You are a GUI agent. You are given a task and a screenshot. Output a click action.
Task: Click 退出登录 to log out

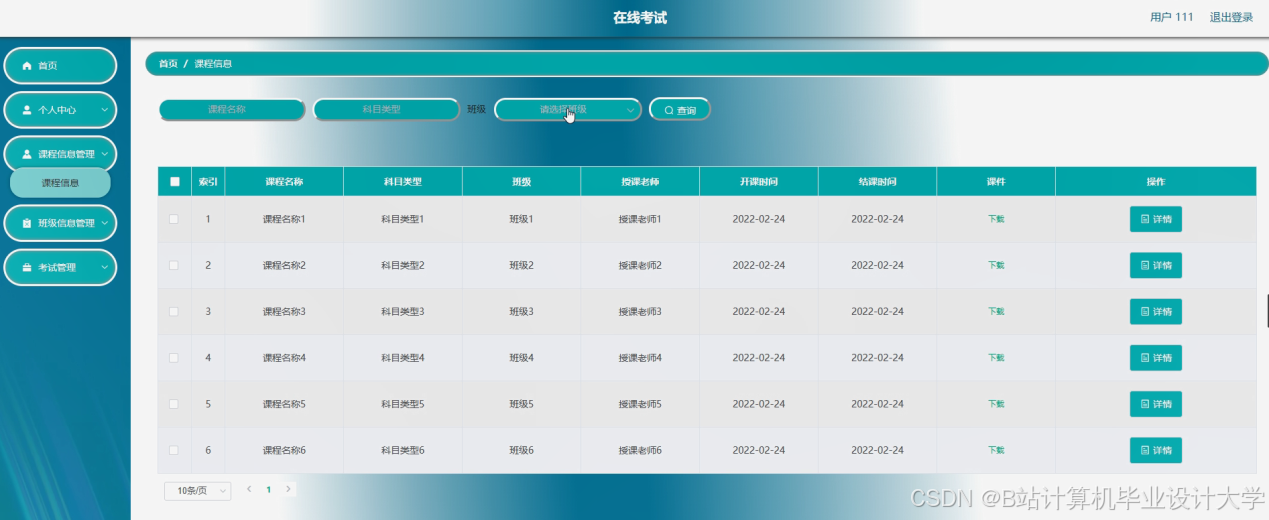pyautogui.click(x=1231, y=17)
